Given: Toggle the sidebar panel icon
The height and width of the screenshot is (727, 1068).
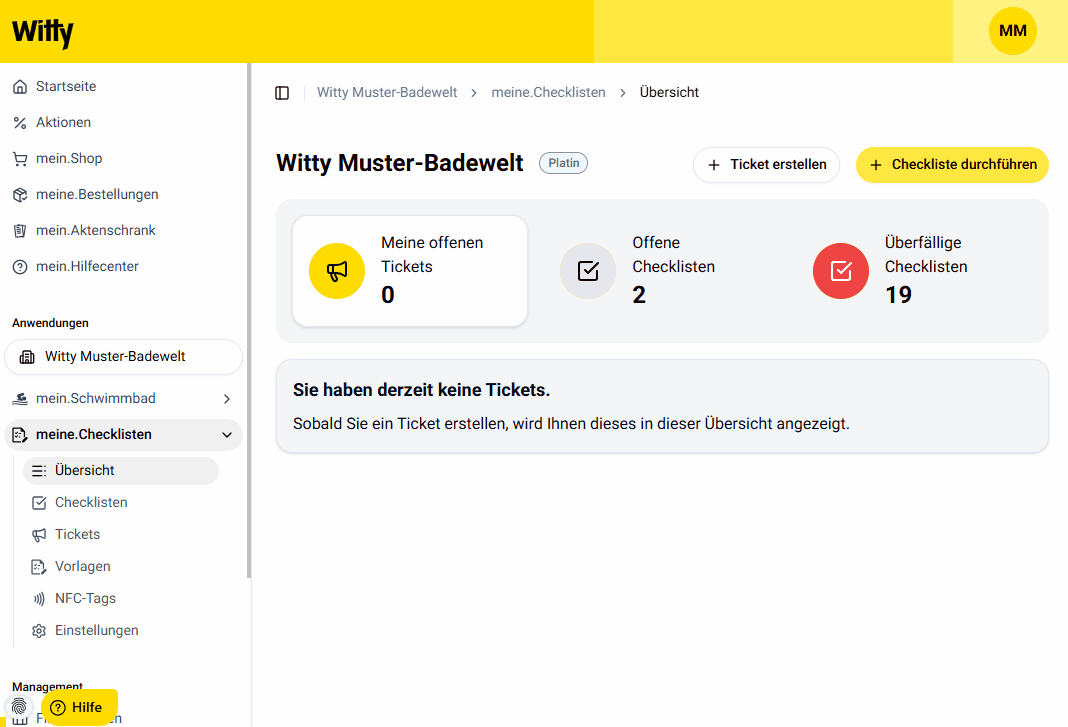Looking at the screenshot, I should pos(282,93).
